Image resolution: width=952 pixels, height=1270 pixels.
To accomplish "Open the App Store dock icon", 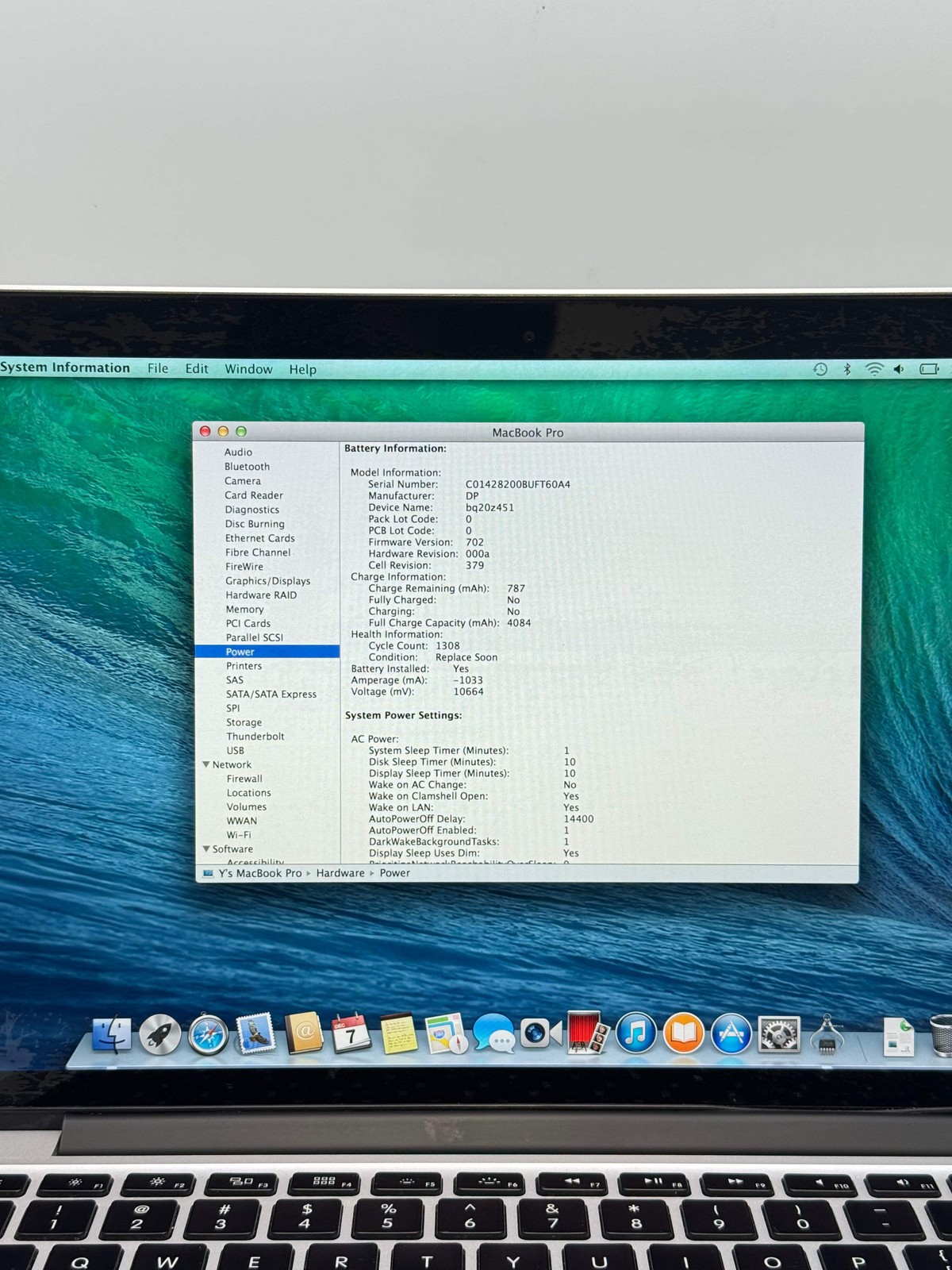I will tap(731, 1033).
